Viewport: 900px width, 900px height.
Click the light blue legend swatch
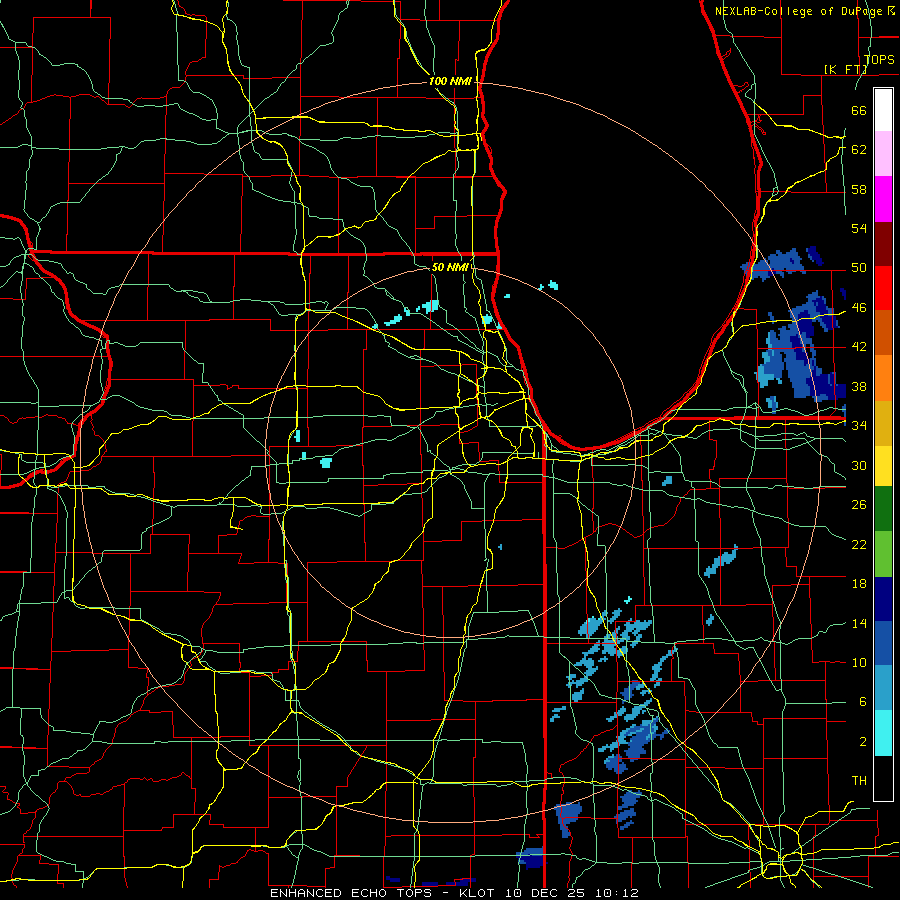[x=883, y=688]
